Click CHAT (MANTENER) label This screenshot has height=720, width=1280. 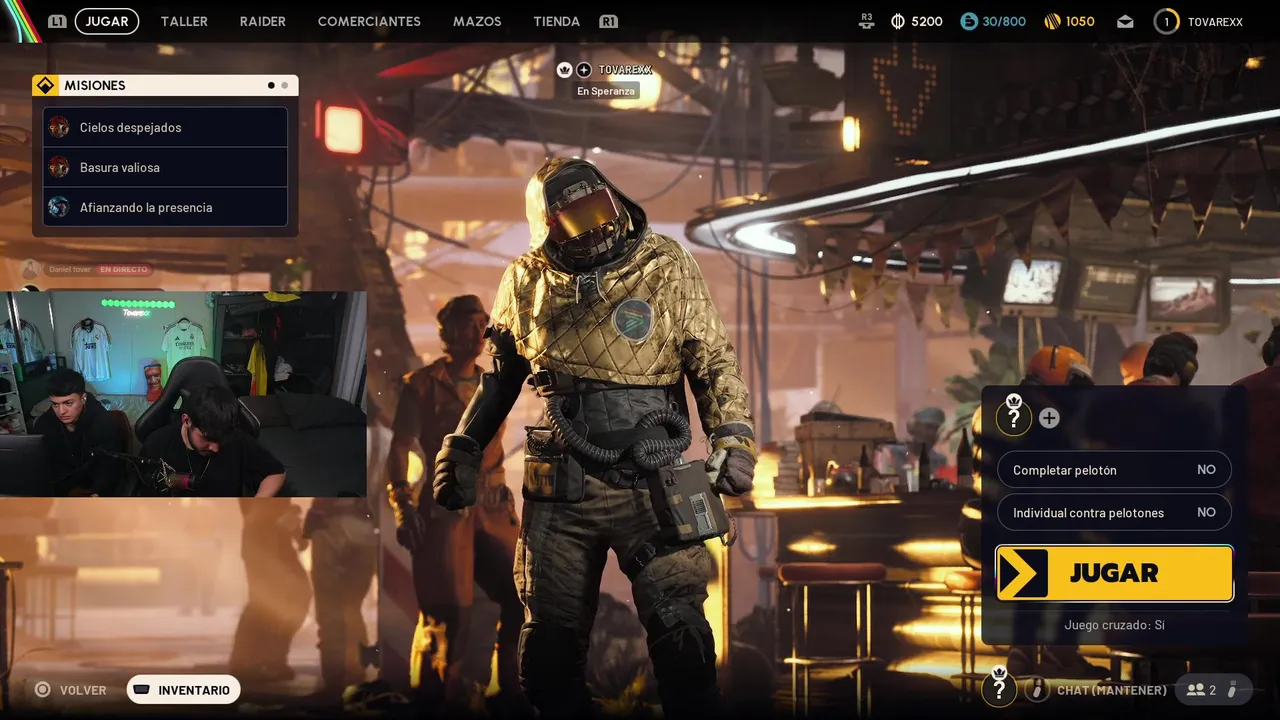pos(1112,690)
